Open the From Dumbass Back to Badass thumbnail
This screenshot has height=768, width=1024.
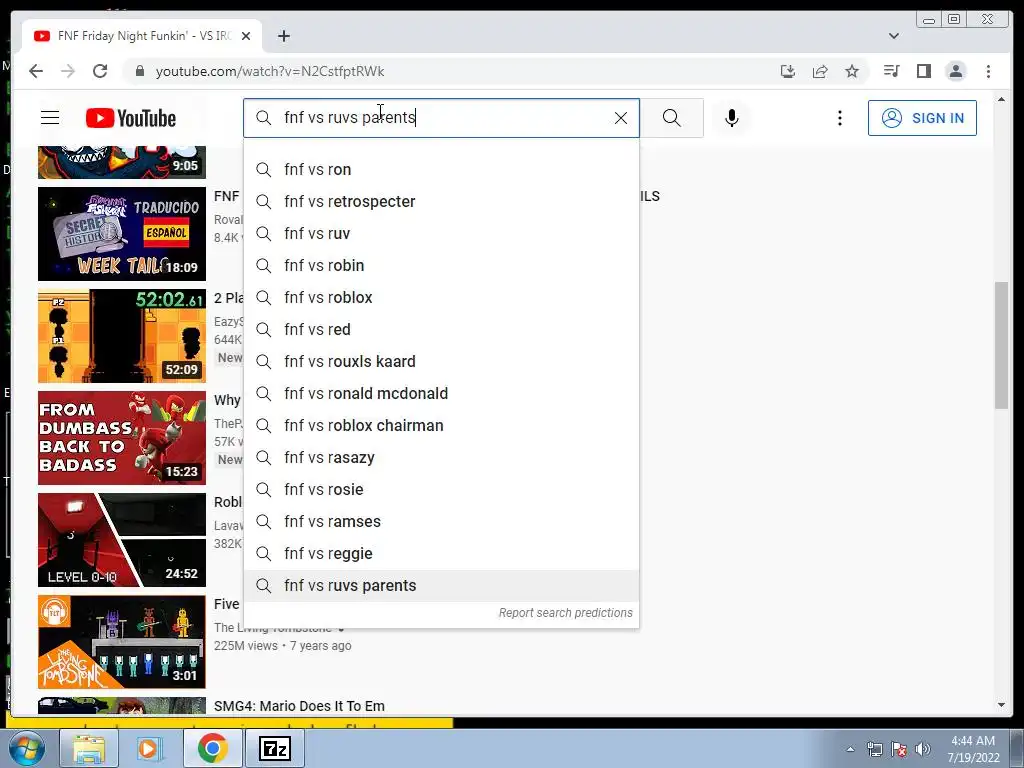pos(121,438)
